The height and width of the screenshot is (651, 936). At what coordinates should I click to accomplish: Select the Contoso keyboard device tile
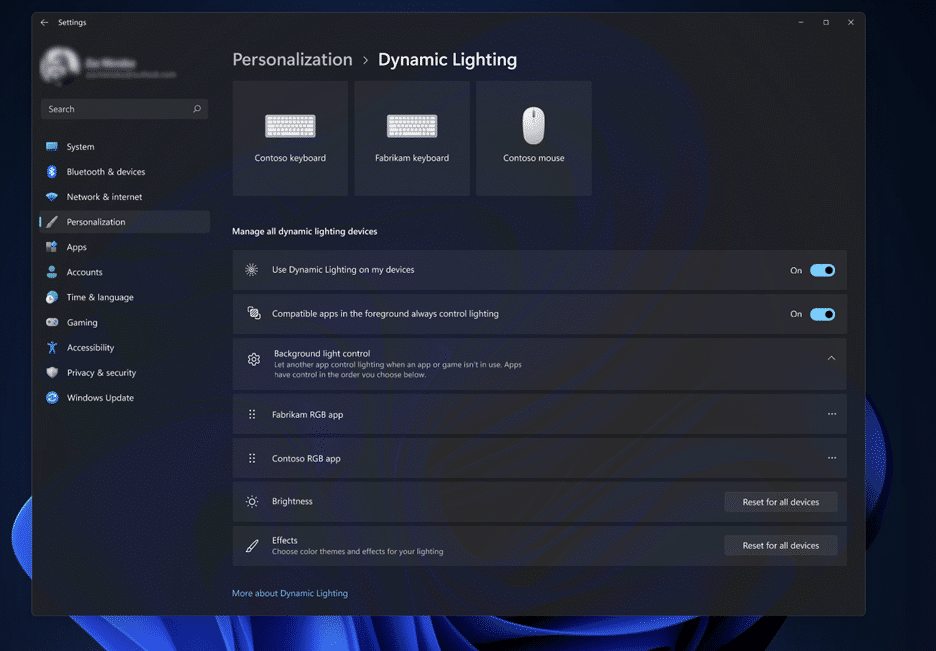[x=290, y=138]
